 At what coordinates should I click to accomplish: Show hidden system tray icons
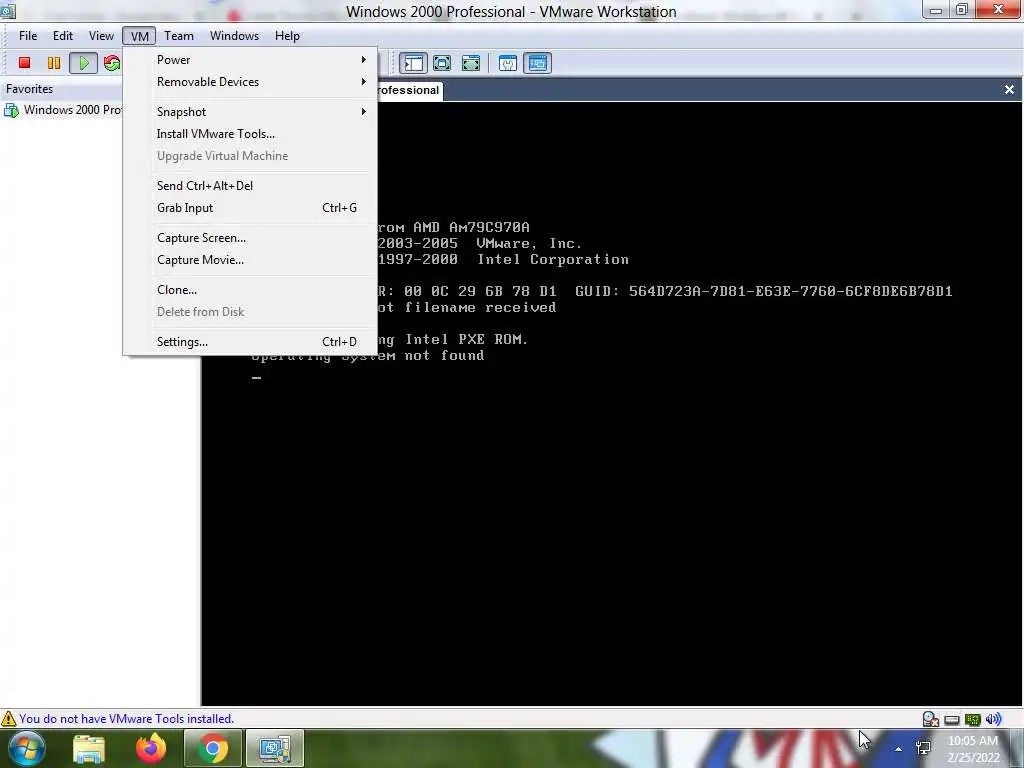pos(899,748)
